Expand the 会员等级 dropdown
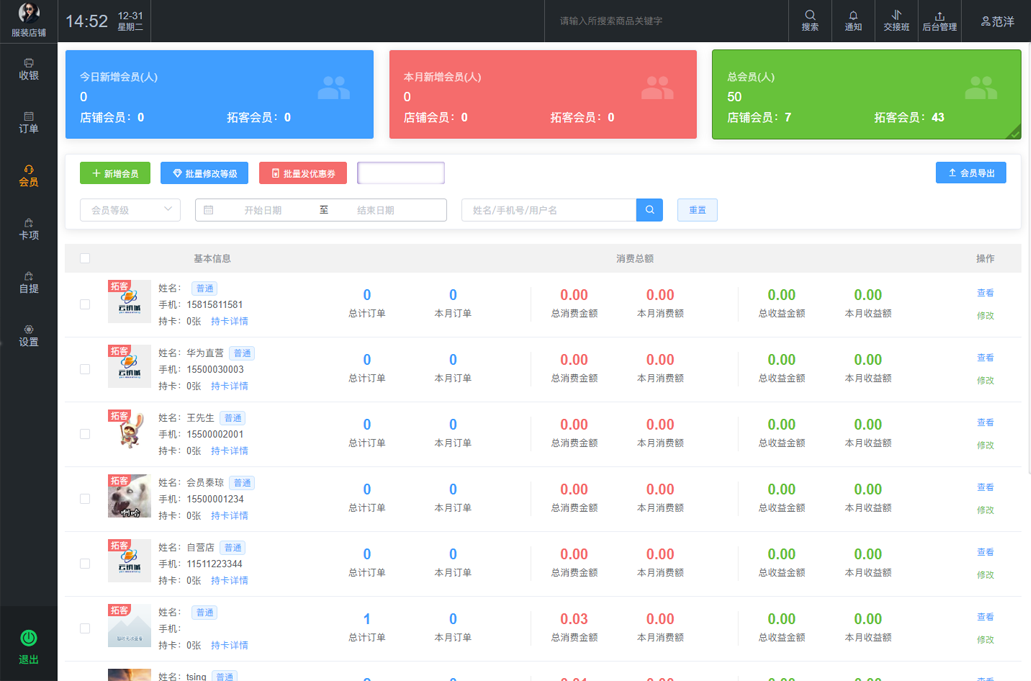The height and width of the screenshot is (681, 1031). click(130, 210)
